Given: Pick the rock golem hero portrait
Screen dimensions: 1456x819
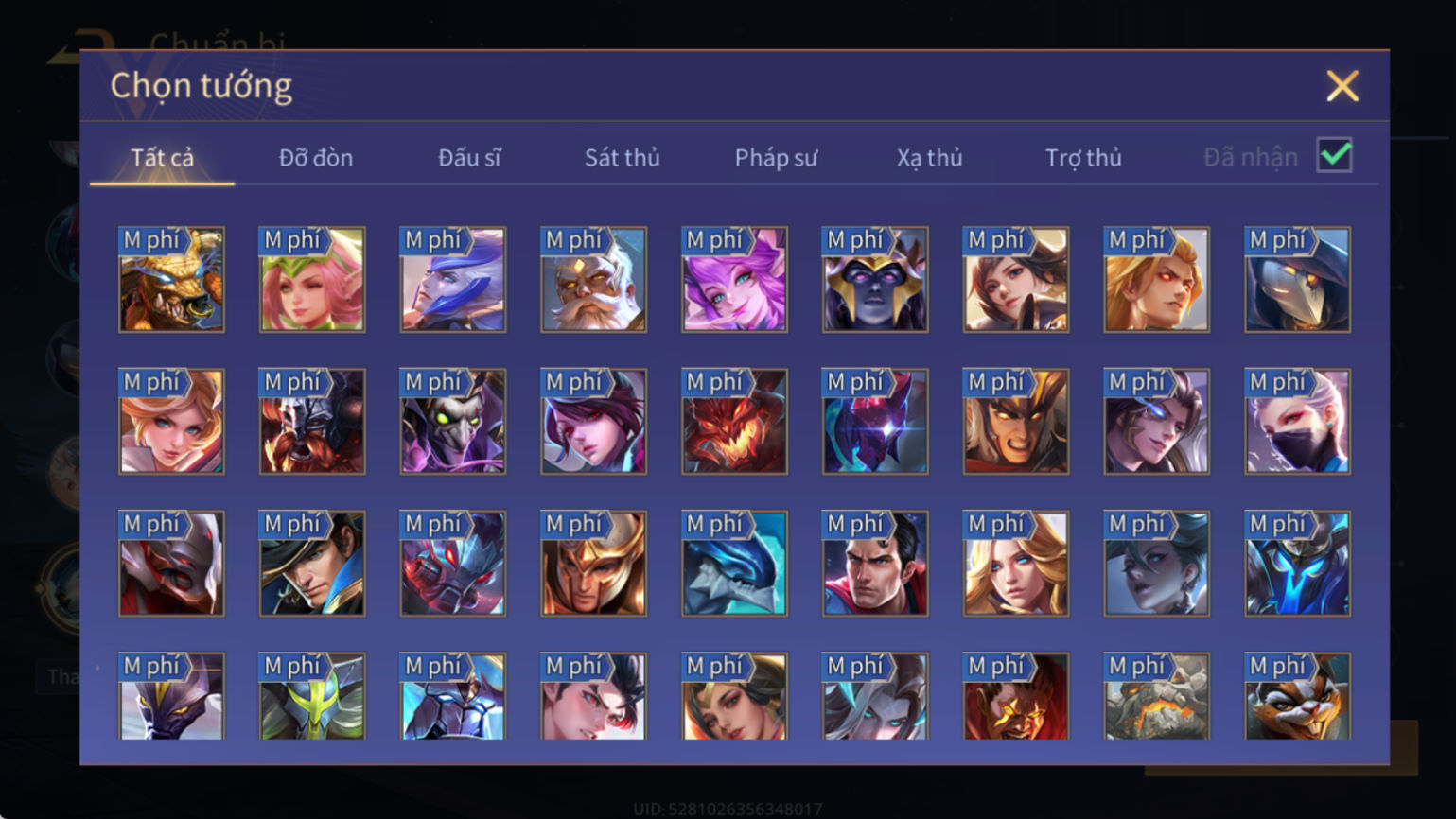Looking at the screenshot, I should pos(1156,696).
